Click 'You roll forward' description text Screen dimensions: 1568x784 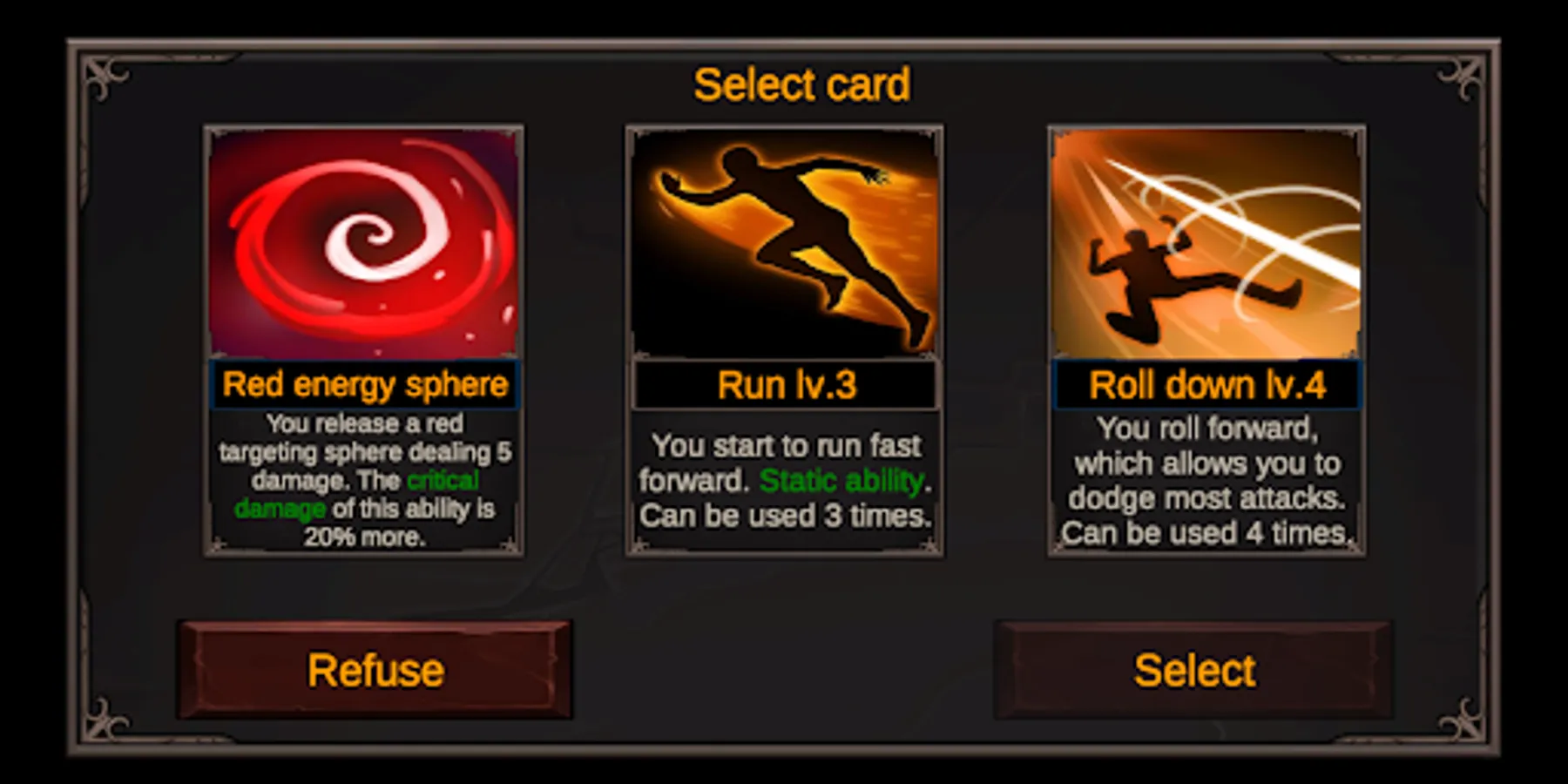[1207, 429]
